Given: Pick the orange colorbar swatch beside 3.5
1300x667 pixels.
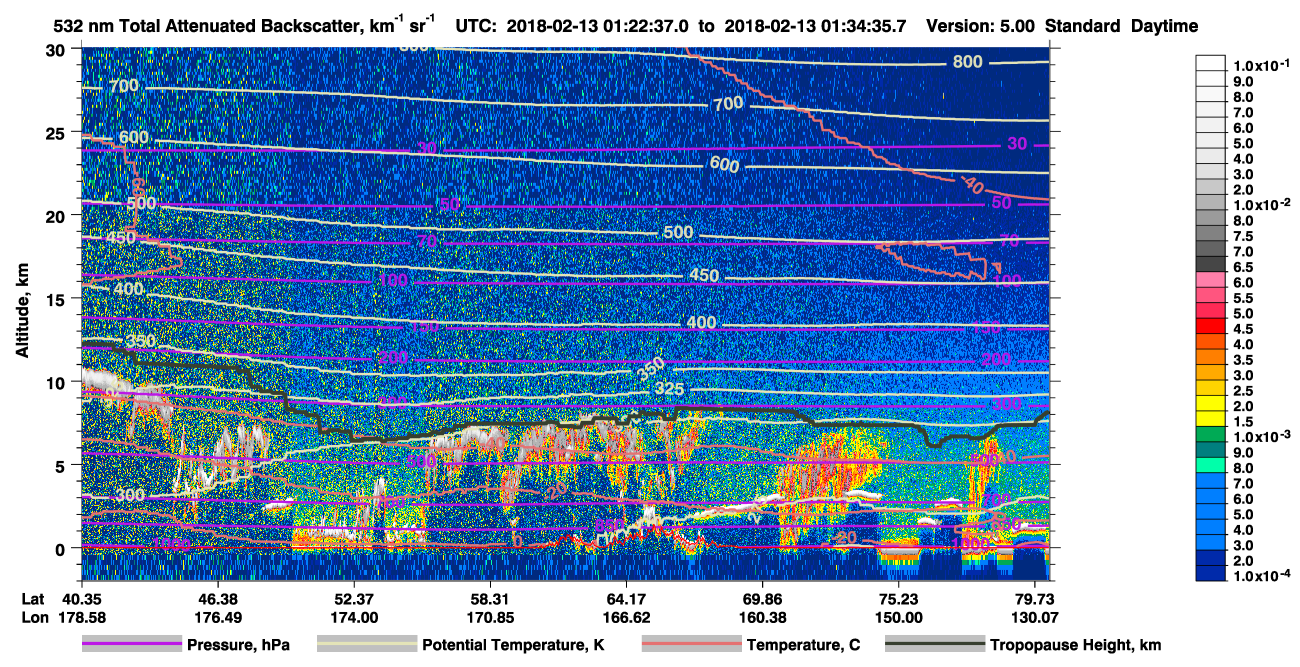Looking at the screenshot, I should coord(1211,358).
